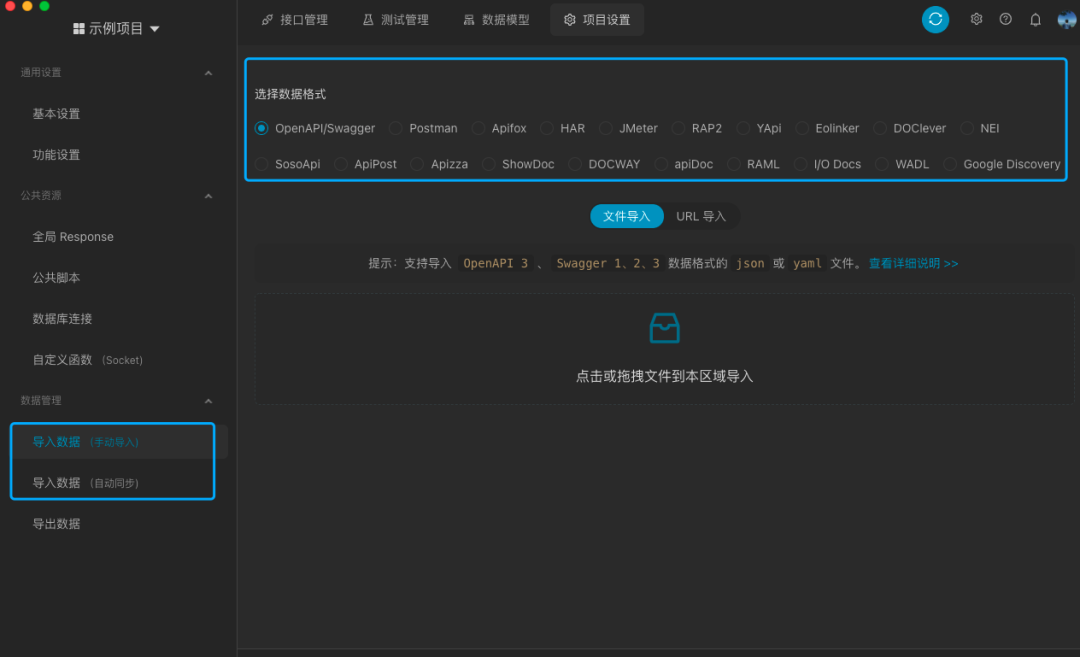1080x657 pixels.
Task: Open 自定义函数 (Socket) in the sidebar
Action: [x=87, y=359]
